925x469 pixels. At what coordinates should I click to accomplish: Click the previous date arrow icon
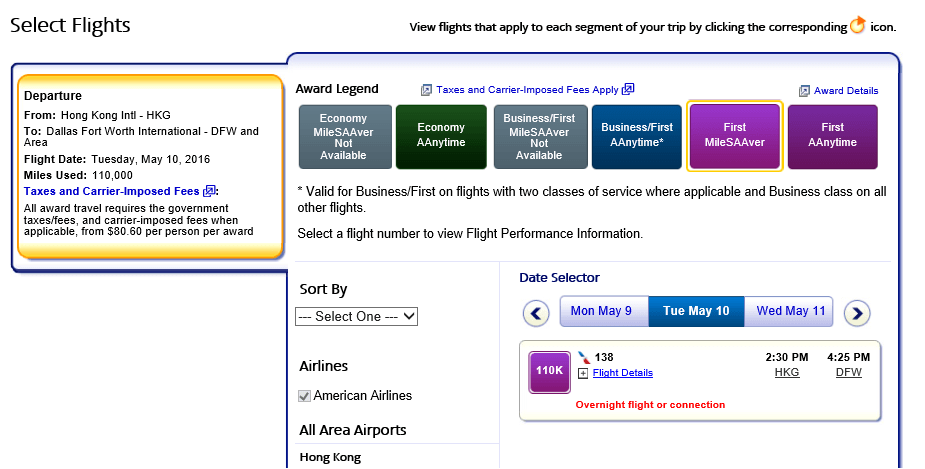pyautogui.click(x=536, y=313)
